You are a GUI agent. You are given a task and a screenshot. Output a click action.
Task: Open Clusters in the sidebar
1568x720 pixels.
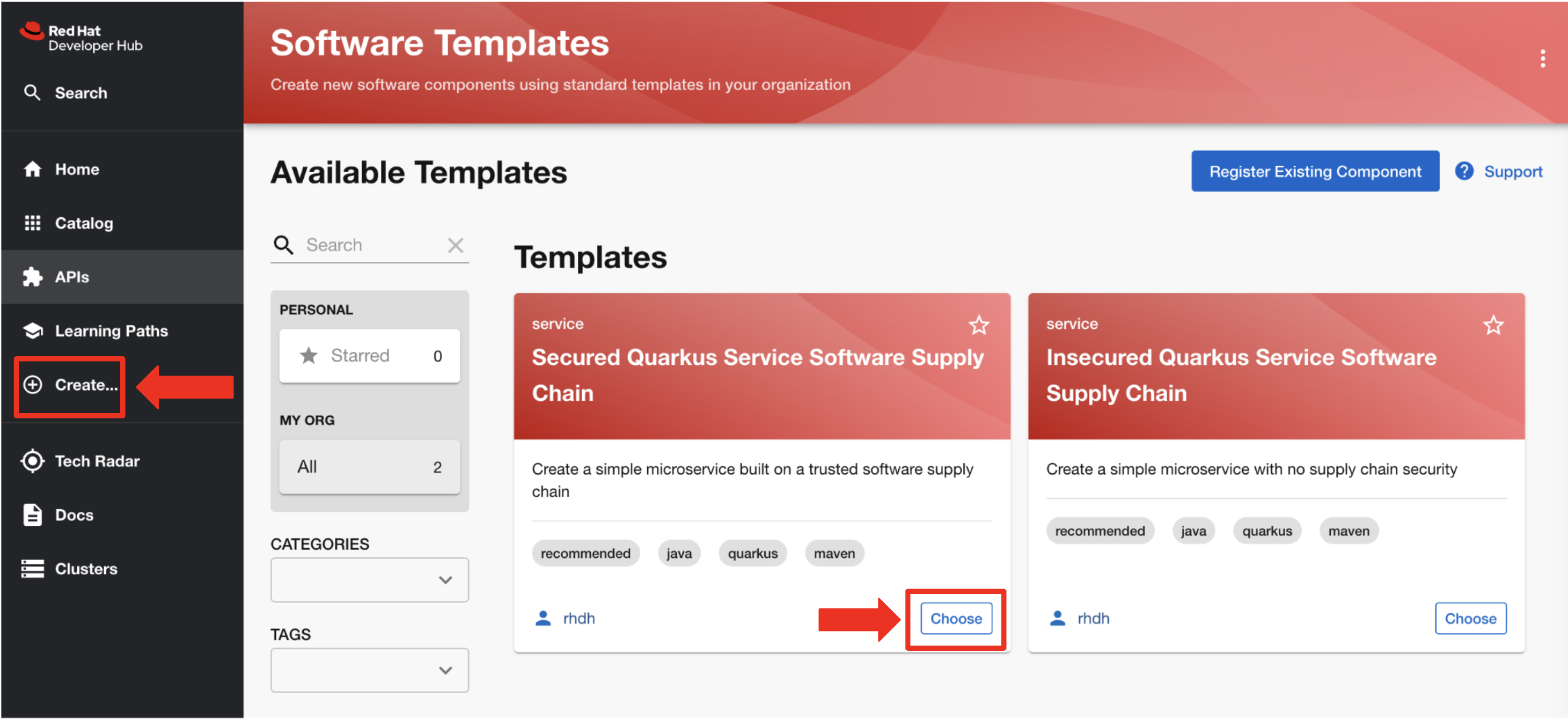pos(122,569)
